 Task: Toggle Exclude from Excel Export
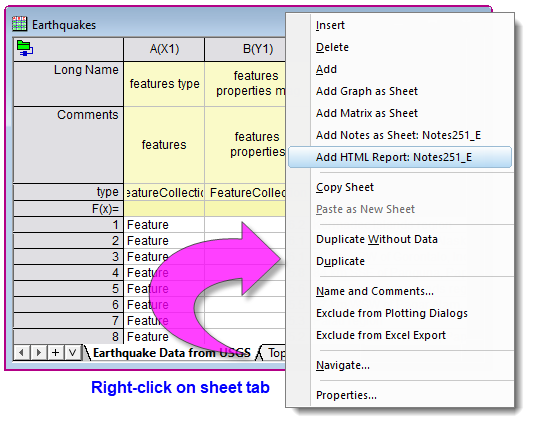381,335
